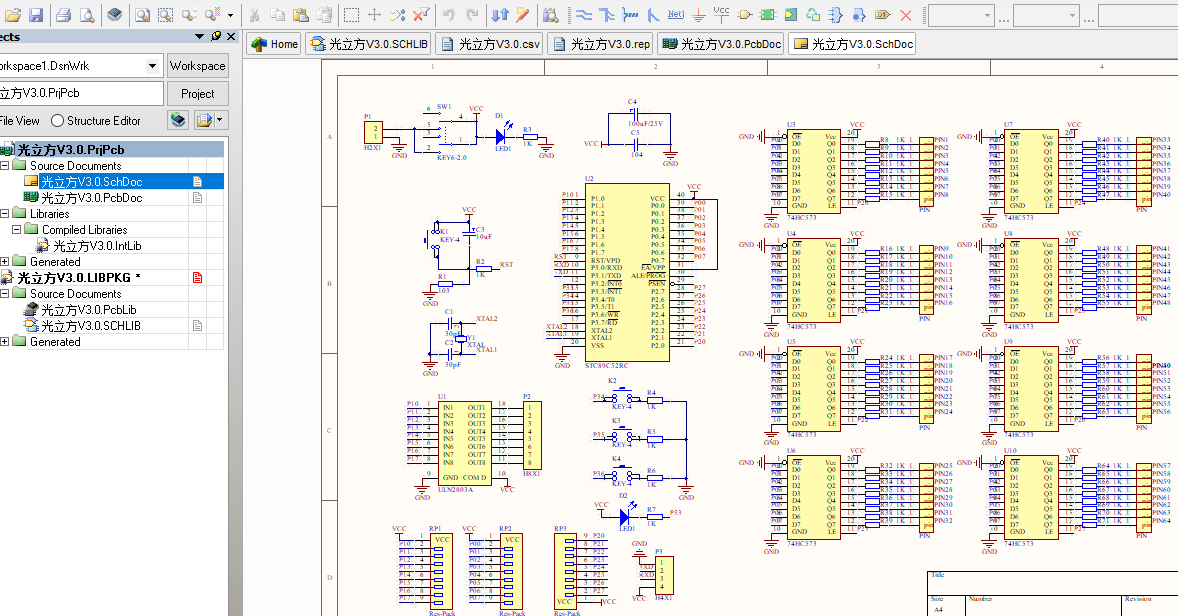Browse the component libraries icon
This screenshot has width=1178, height=616.
550,14
